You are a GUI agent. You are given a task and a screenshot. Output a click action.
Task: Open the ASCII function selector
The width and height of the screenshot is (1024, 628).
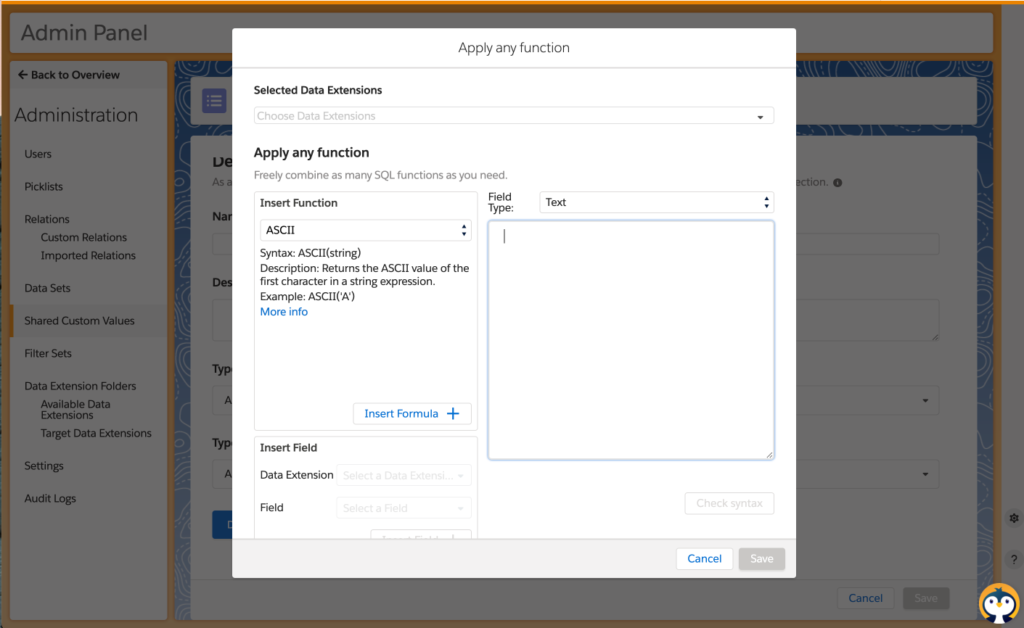click(x=365, y=230)
